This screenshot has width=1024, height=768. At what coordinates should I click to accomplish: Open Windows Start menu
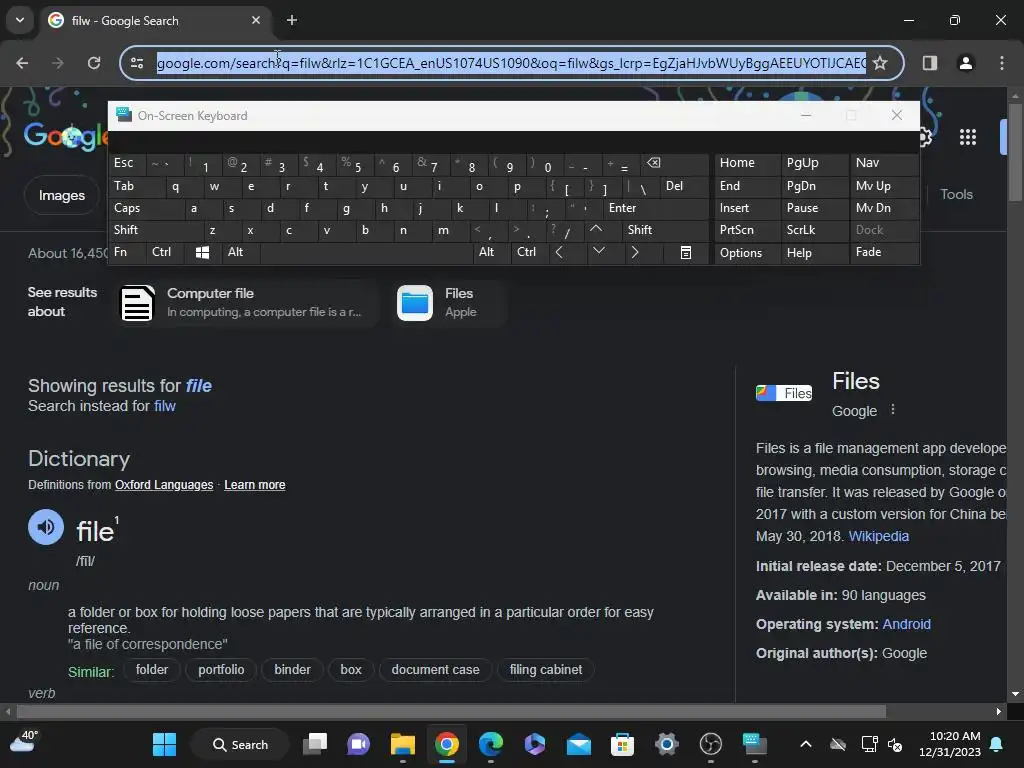164,744
